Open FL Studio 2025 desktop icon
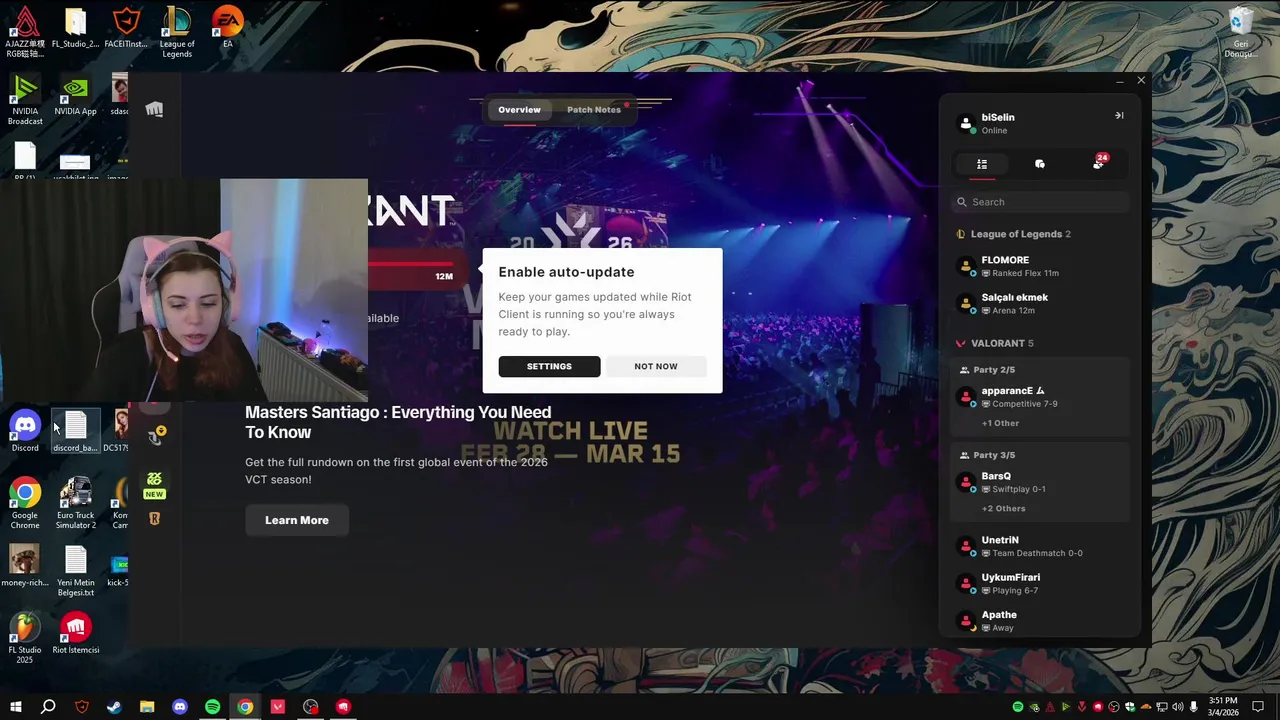 pos(25,638)
